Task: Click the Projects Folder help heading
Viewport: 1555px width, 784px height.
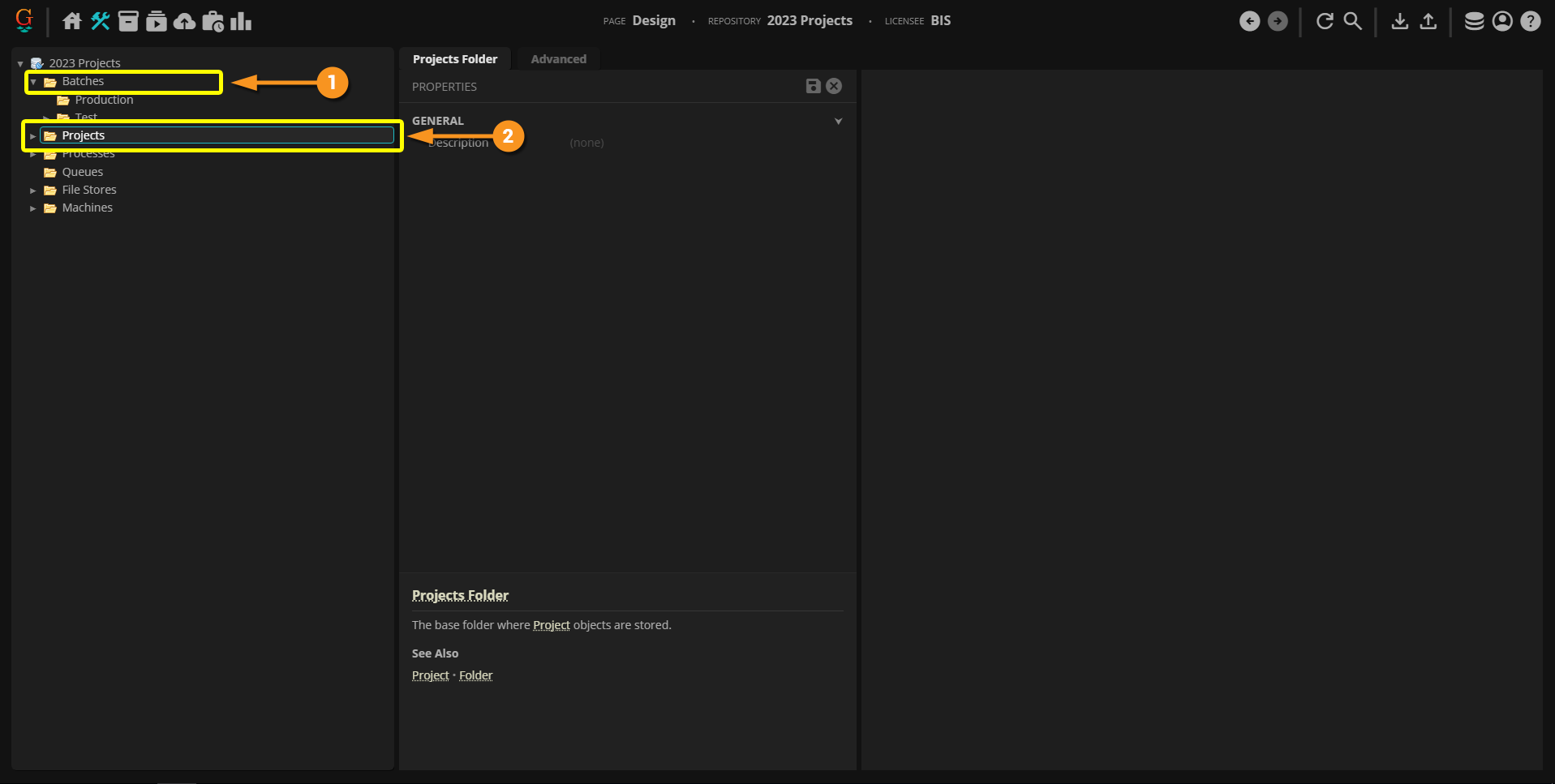Action: (460, 595)
